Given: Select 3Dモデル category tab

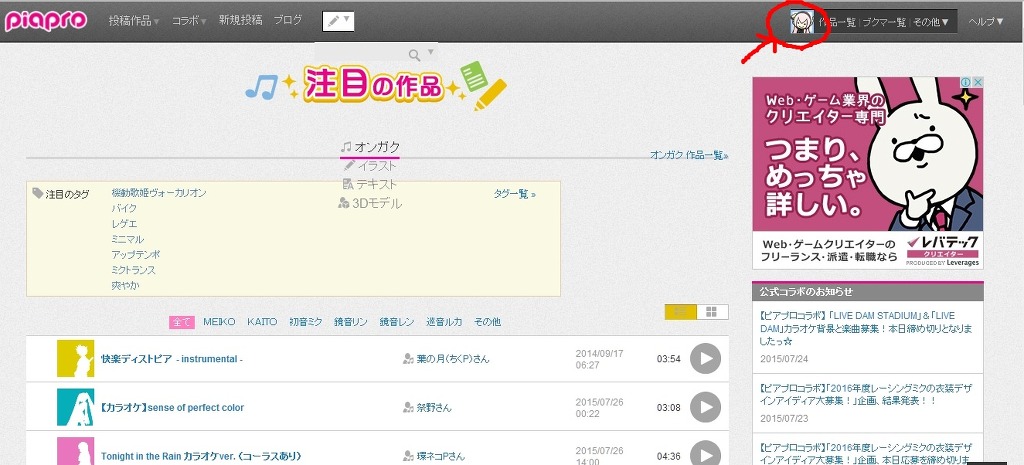Looking at the screenshot, I should click(370, 203).
